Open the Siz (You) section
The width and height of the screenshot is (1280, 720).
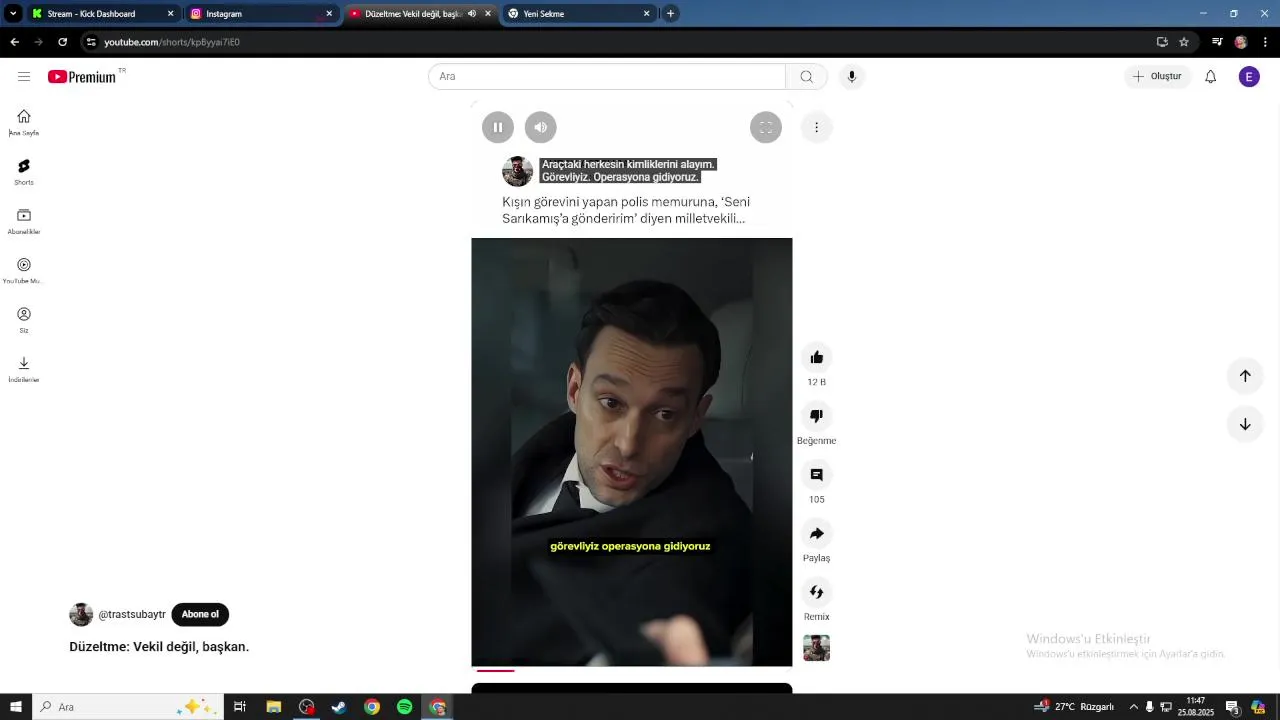[24, 320]
